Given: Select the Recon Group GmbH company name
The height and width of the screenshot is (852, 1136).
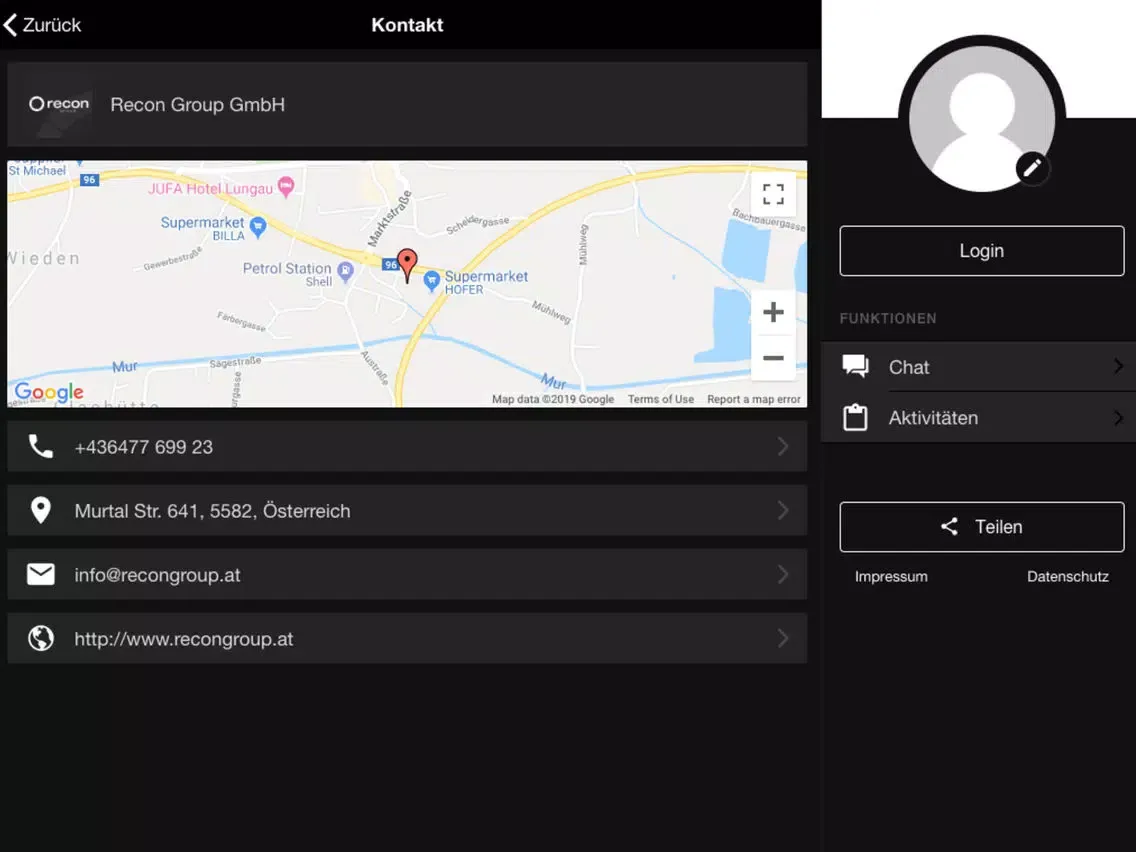Looking at the screenshot, I should pos(197,104).
